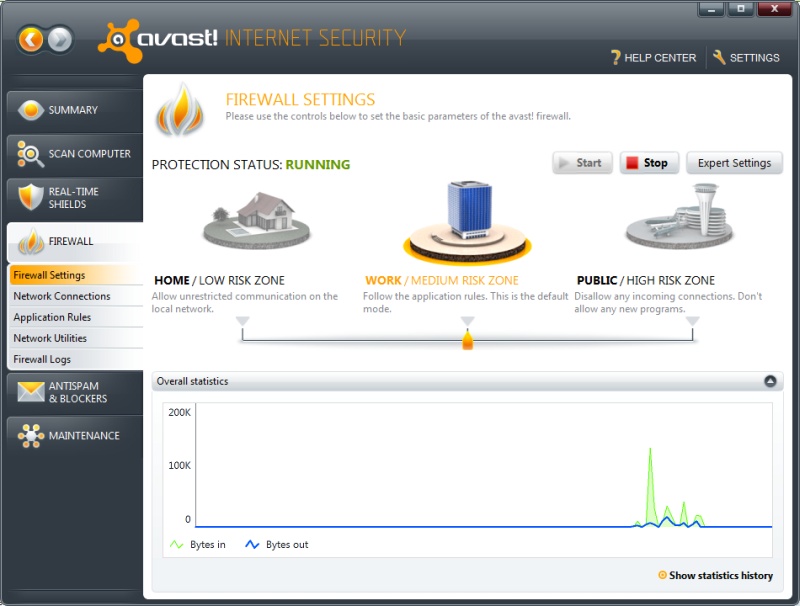Viewport: 800px width, 606px height.
Task: Click the 100K axis label
Action: (179, 465)
